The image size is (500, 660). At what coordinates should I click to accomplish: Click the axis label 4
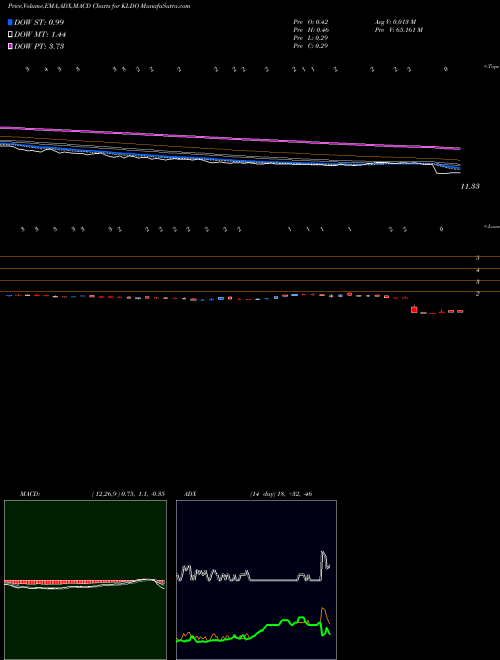click(x=478, y=270)
